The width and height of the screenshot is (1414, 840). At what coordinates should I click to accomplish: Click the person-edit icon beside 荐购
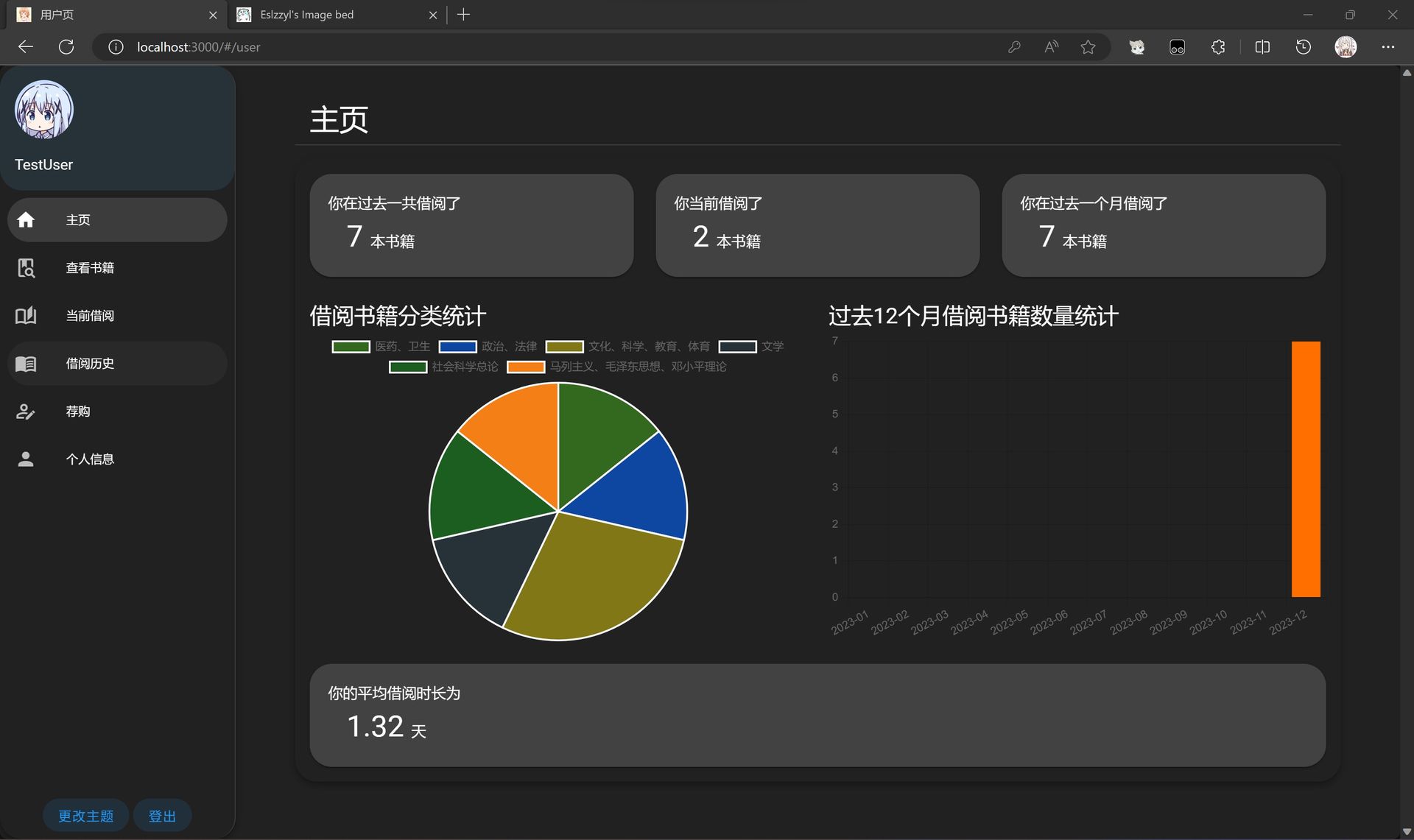(26, 411)
